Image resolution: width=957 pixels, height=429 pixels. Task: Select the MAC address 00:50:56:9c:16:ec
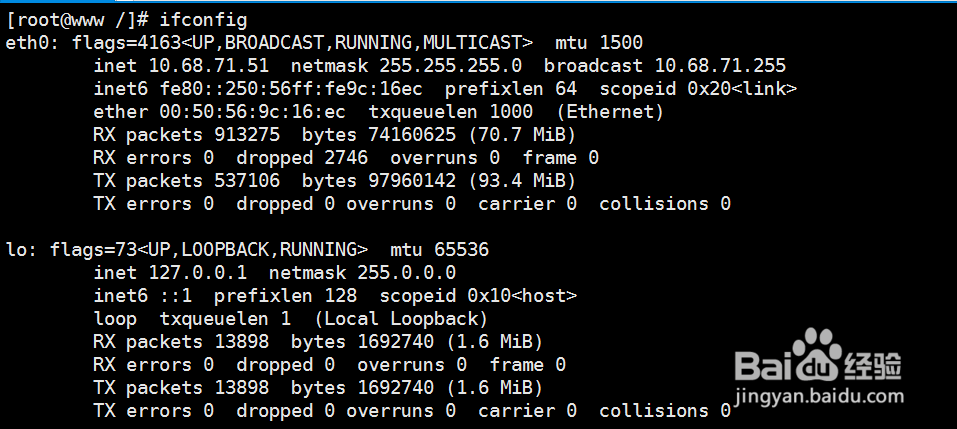253,112
